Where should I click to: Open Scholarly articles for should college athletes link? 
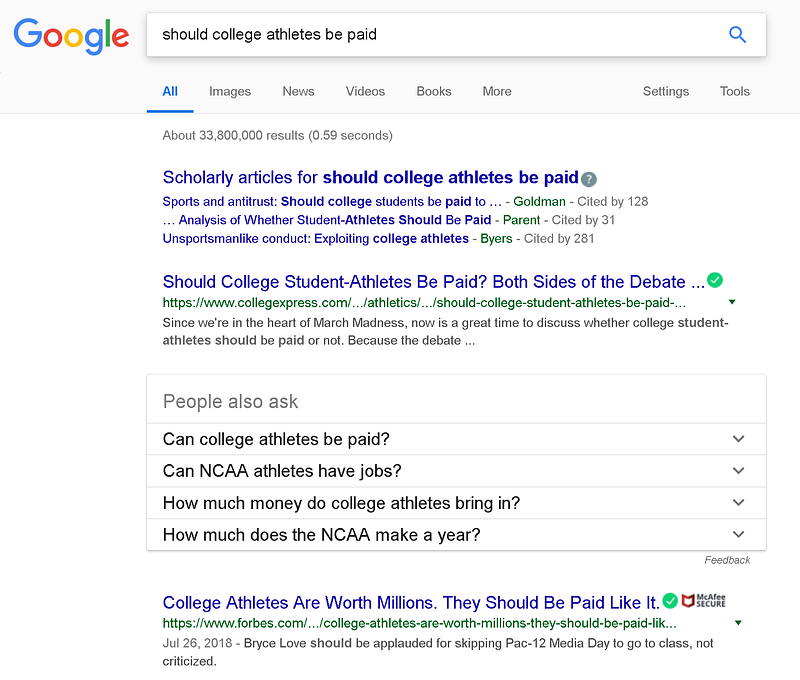370,178
